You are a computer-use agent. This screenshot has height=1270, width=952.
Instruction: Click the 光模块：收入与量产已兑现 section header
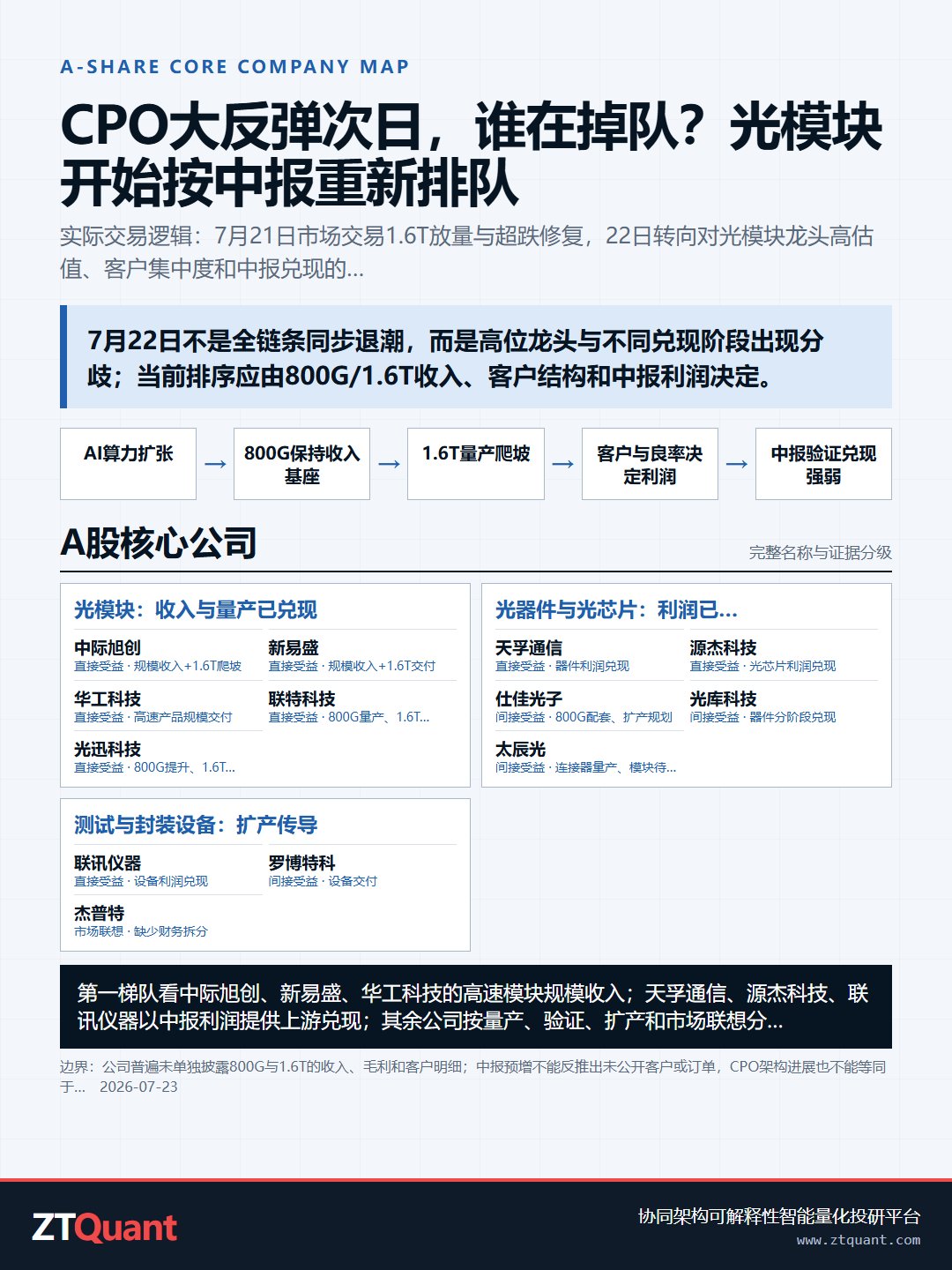click(196, 609)
